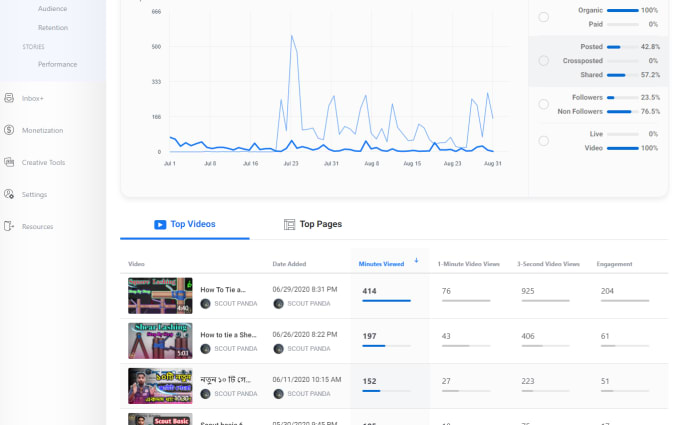Go to Creative Tools section
This screenshot has height=425, width=680.
point(43,163)
